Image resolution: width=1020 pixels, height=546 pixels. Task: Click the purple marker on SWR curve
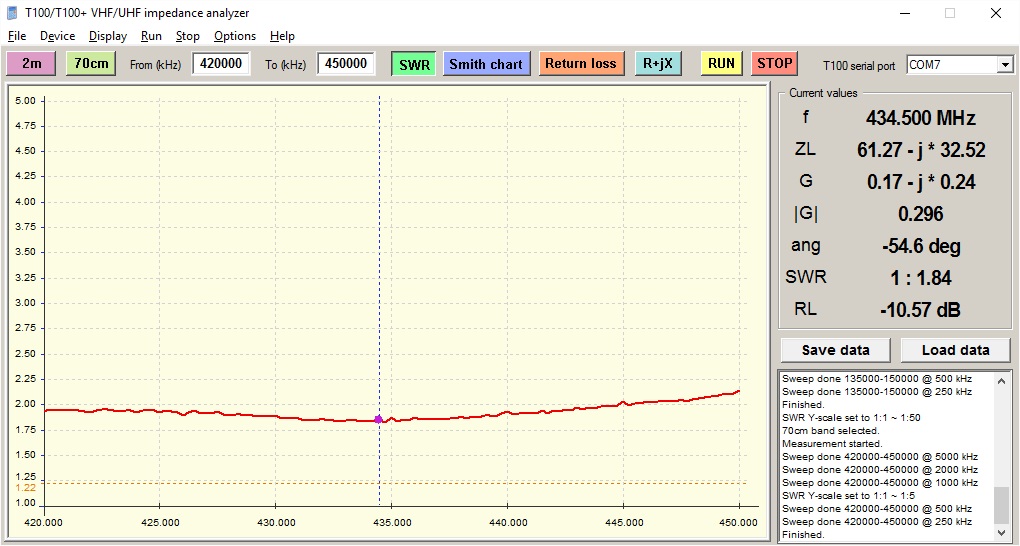(378, 419)
